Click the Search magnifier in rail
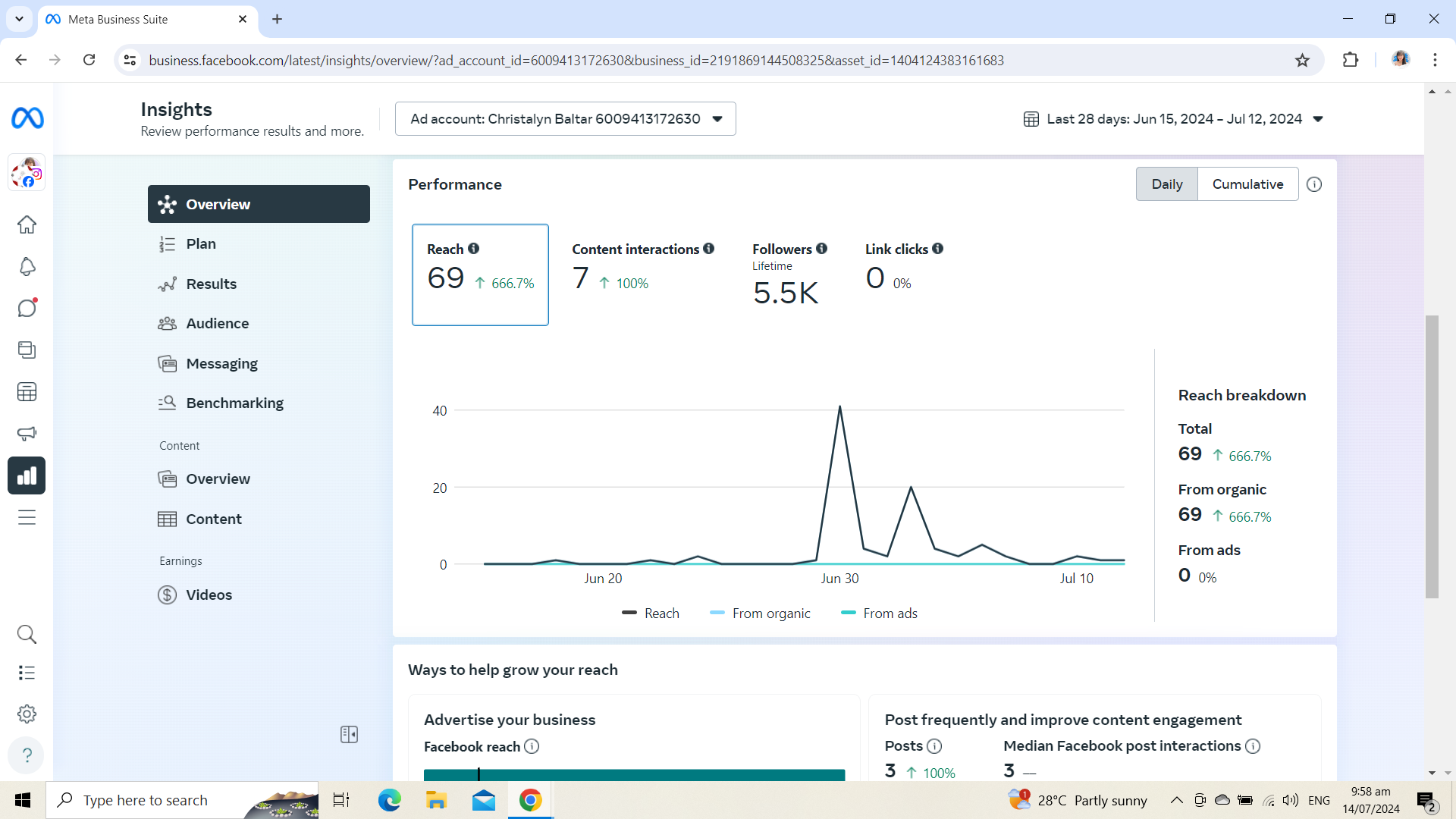1456x819 pixels. [x=27, y=634]
